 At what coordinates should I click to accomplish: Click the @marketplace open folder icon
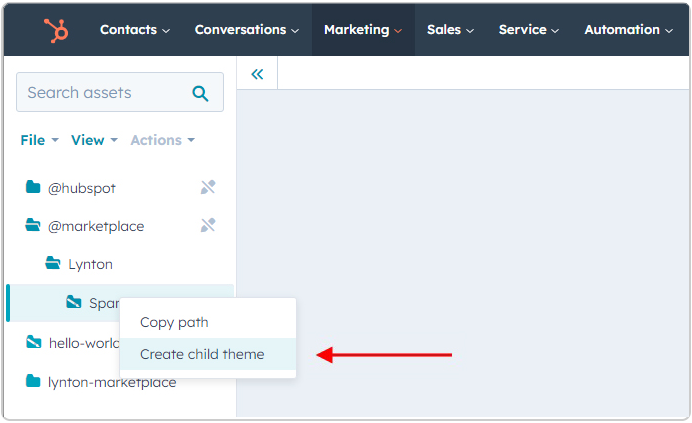34,226
